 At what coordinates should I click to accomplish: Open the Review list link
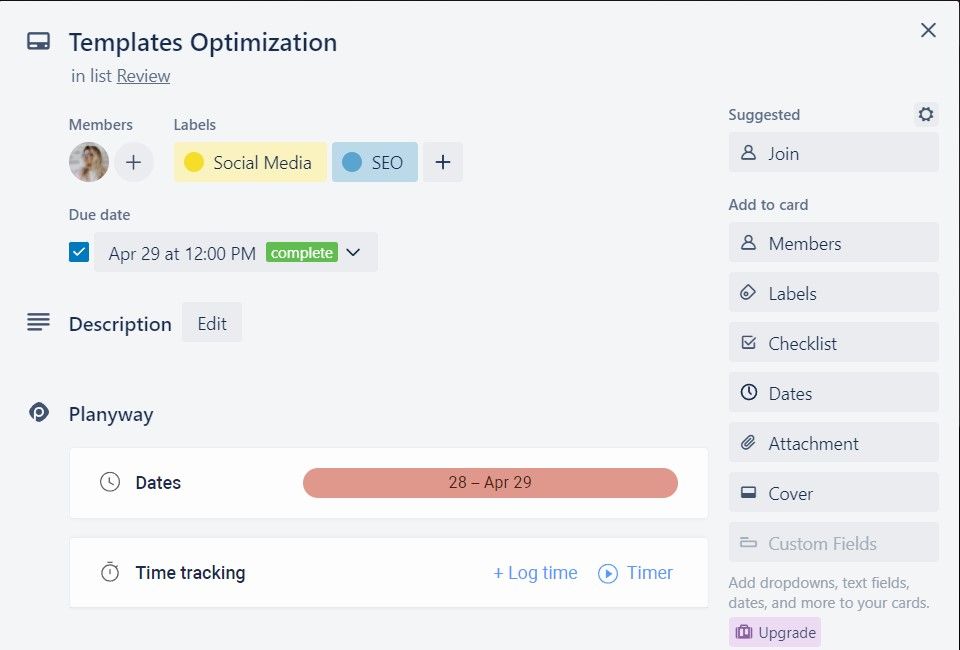point(143,76)
